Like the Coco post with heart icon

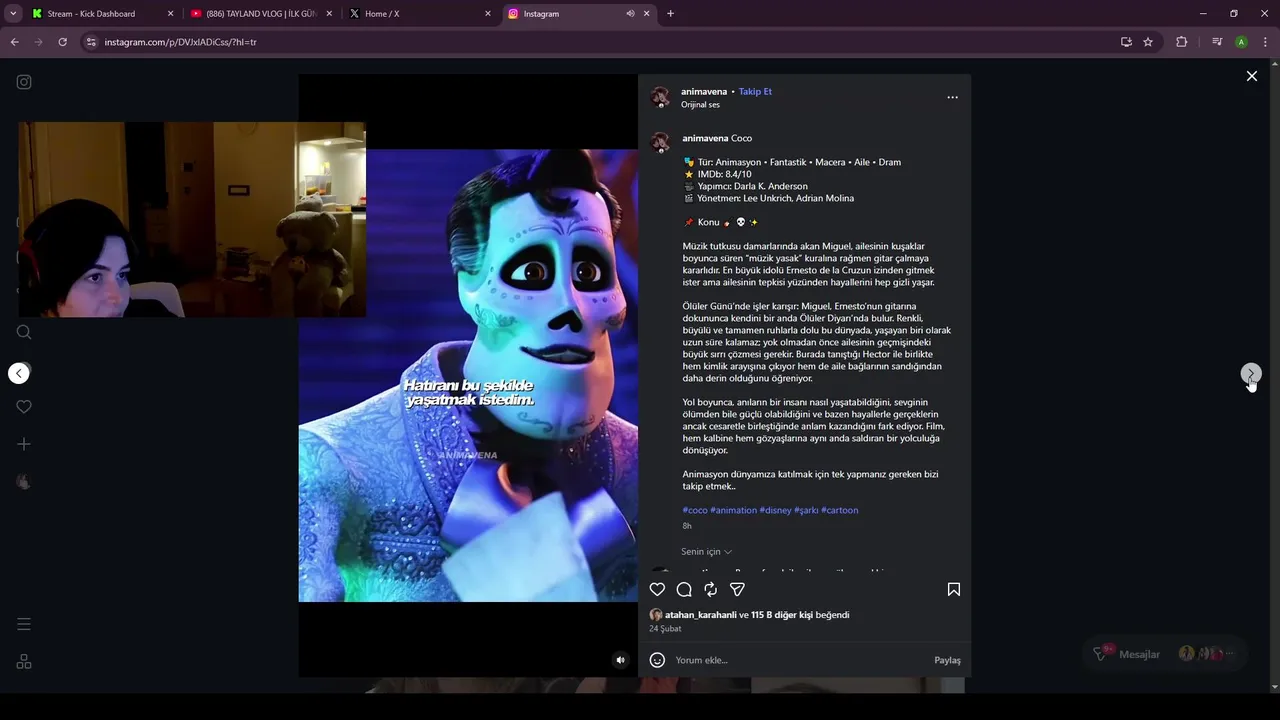(657, 590)
